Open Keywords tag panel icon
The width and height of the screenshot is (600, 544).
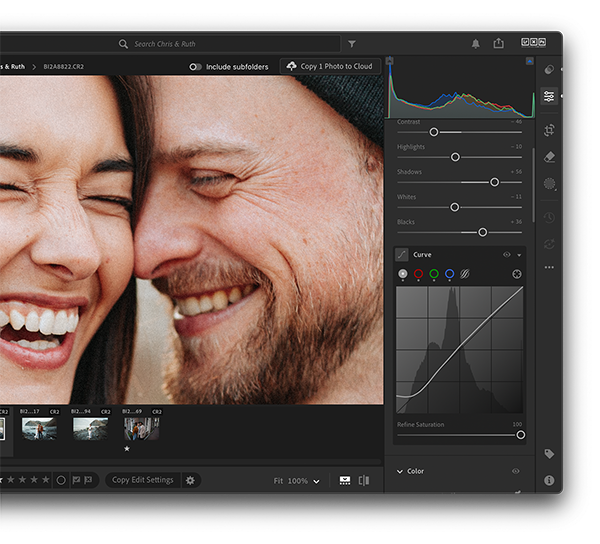[549, 454]
